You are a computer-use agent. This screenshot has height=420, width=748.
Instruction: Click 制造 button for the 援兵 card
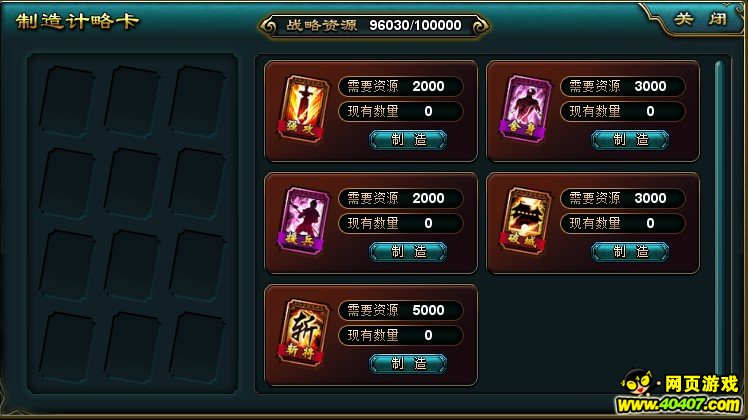tap(408, 252)
